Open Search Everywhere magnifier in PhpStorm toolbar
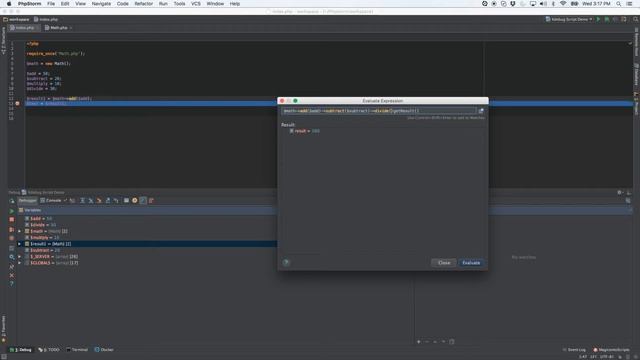Screen dimensions: 640x360 [636, 19]
